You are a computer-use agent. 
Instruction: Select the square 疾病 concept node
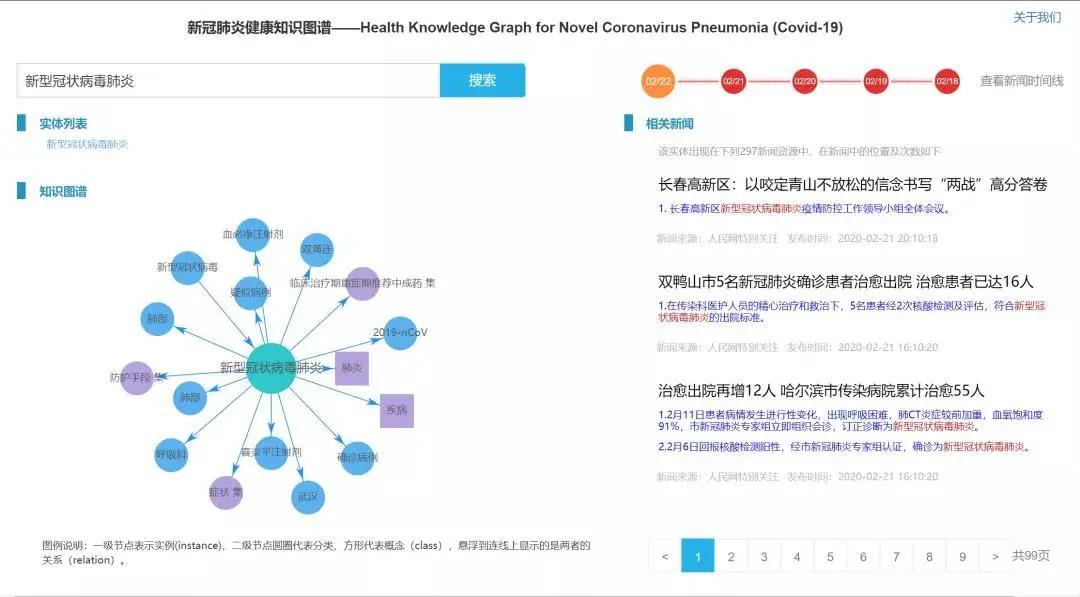396,411
